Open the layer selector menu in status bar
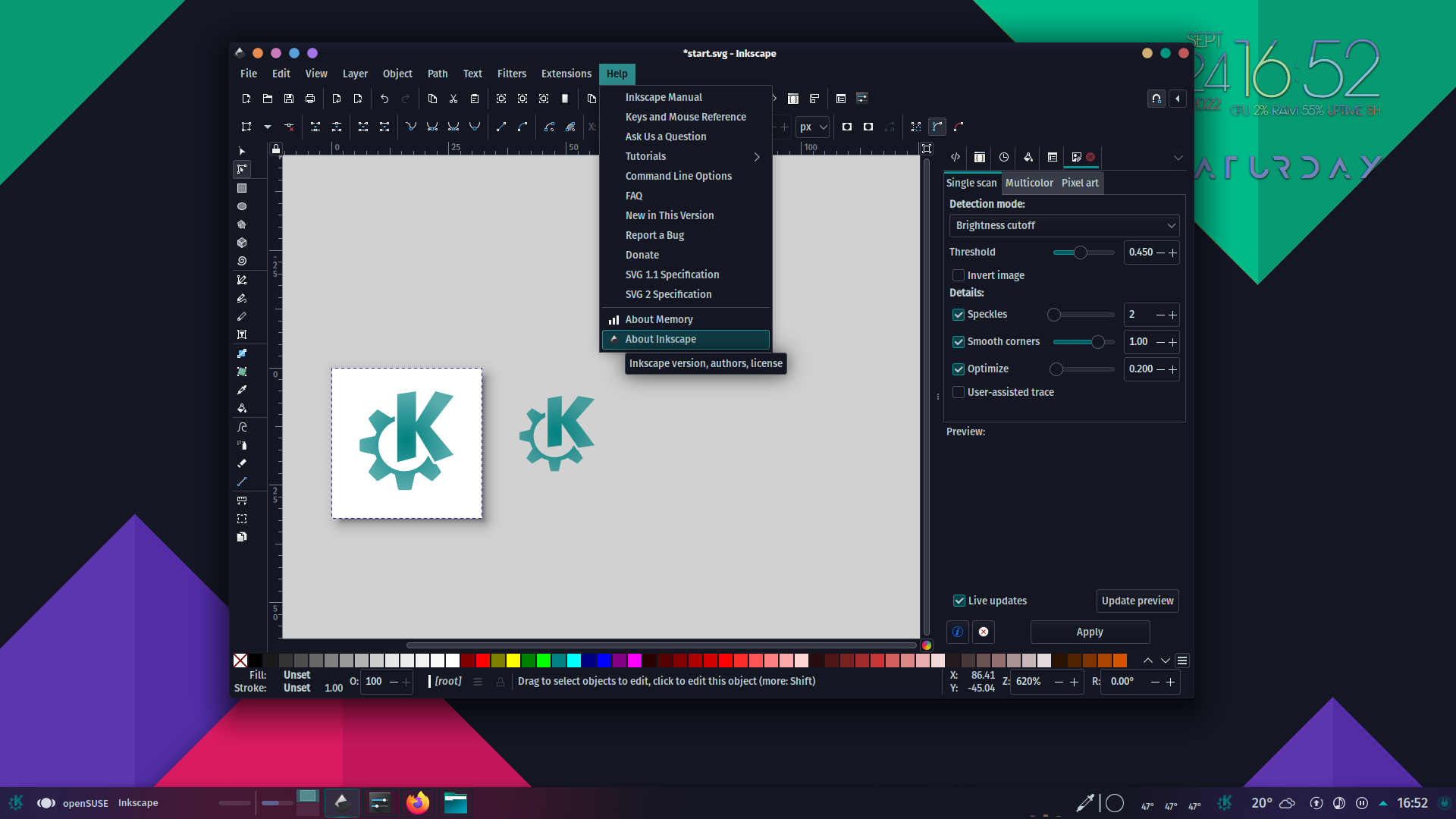Image resolution: width=1456 pixels, height=819 pixels. point(478,682)
